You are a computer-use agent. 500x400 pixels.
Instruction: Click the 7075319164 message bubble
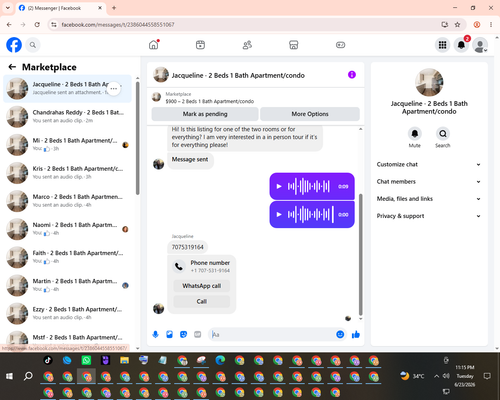pyautogui.click(x=187, y=247)
